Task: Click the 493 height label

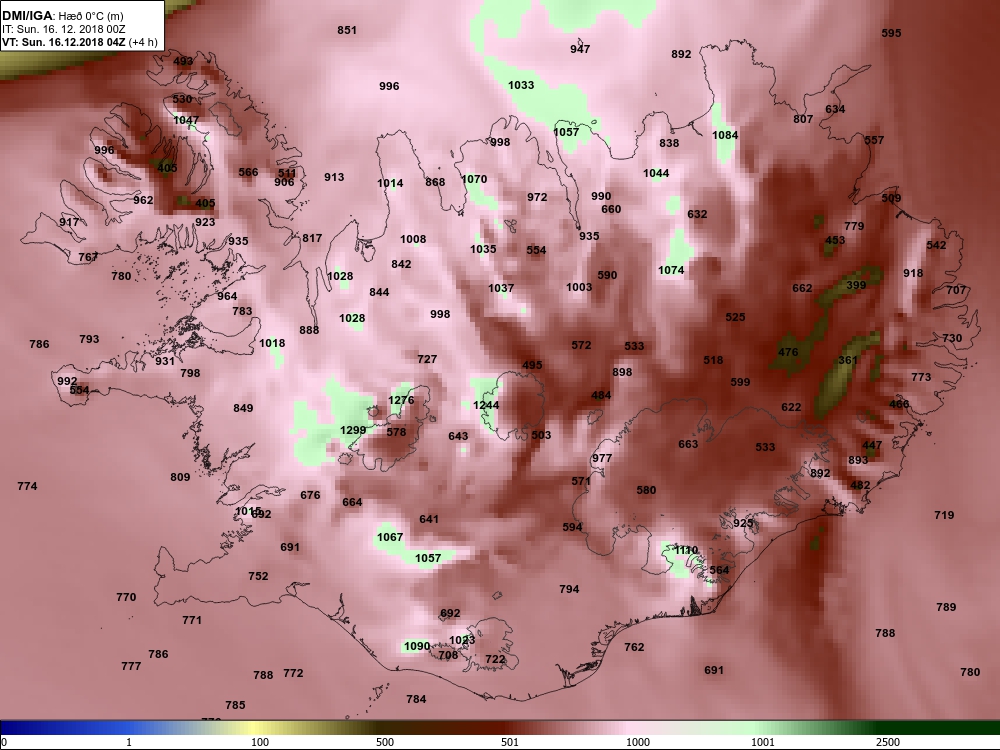Action: tap(183, 61)
